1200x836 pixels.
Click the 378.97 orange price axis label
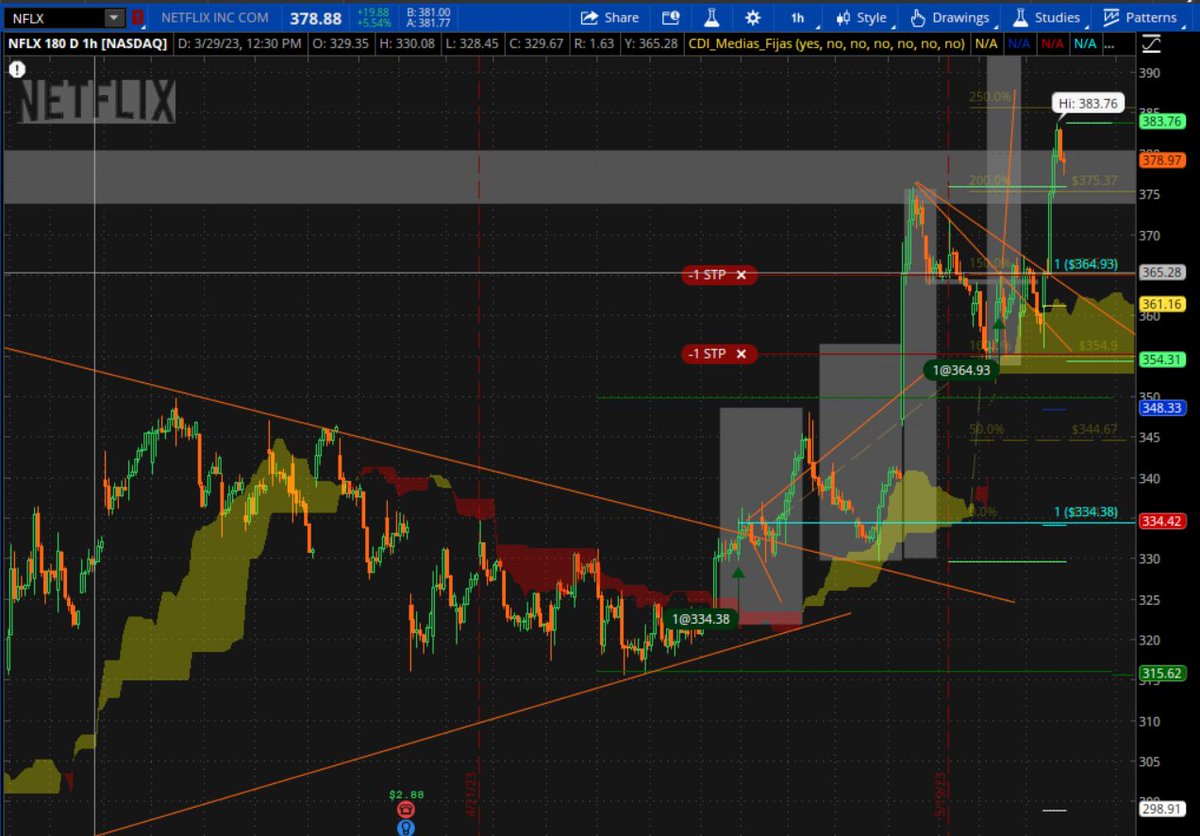point(1162,160)
